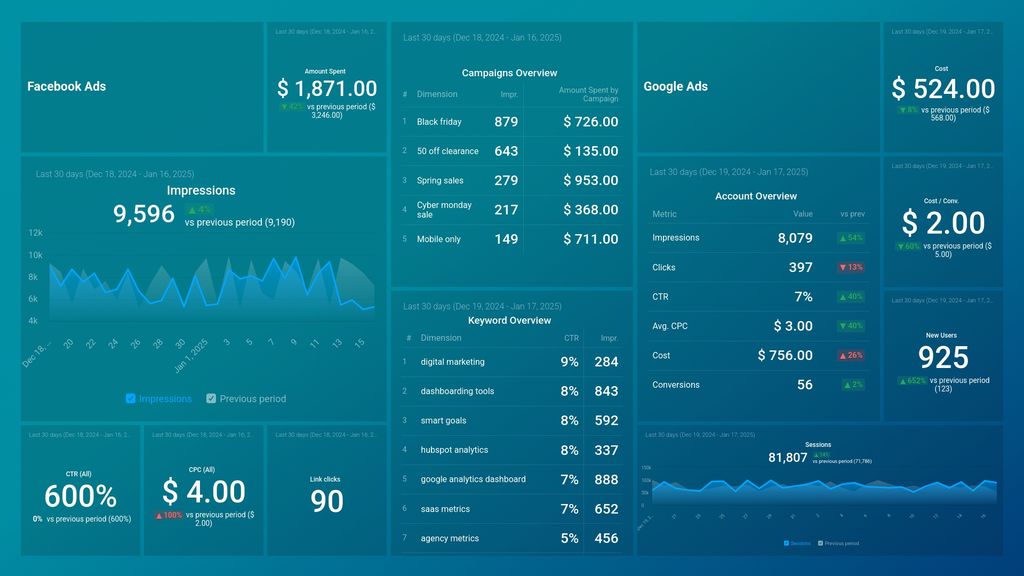Viewport: 1024px width, 576px height.
Task: Click the Clicks metric row value 397
Action: pos(800,267)
